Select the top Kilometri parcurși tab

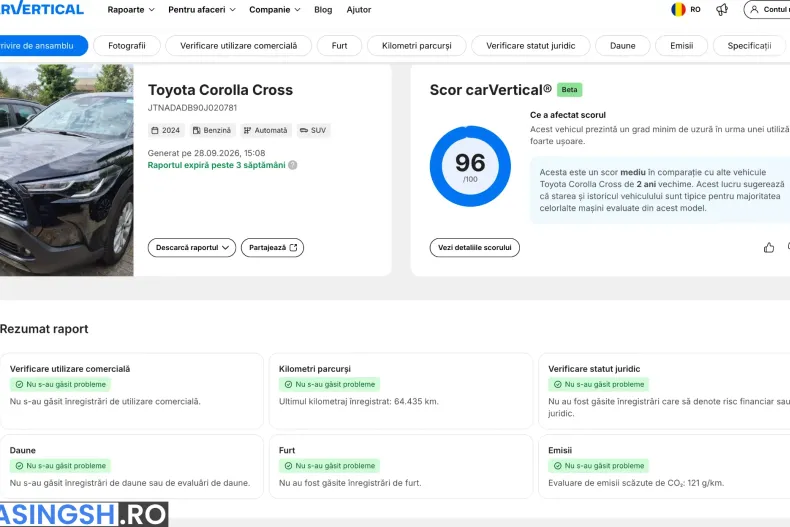click(417, 46)
